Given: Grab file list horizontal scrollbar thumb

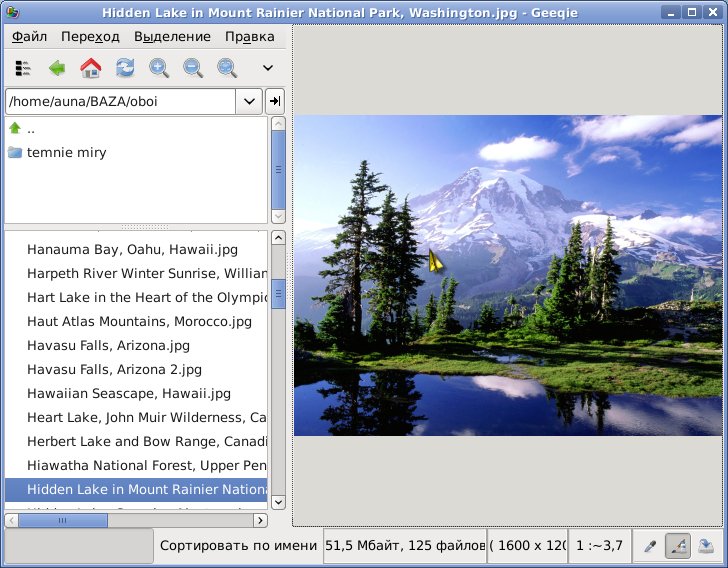Looking at the screenshot, I should [63, 520].
